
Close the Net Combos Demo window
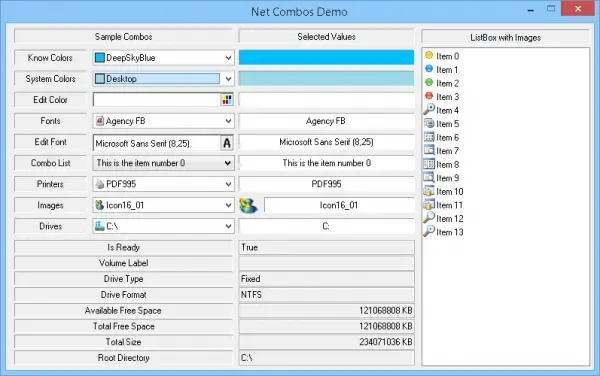coord(578,8)
